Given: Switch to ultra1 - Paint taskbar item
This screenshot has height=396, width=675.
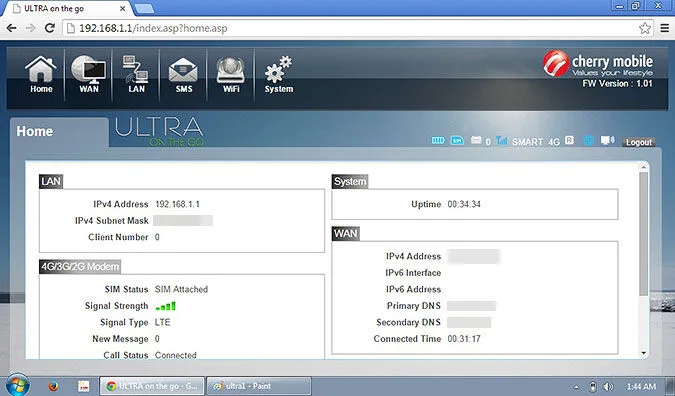Looking at the screenshot, I should (259, 386).
